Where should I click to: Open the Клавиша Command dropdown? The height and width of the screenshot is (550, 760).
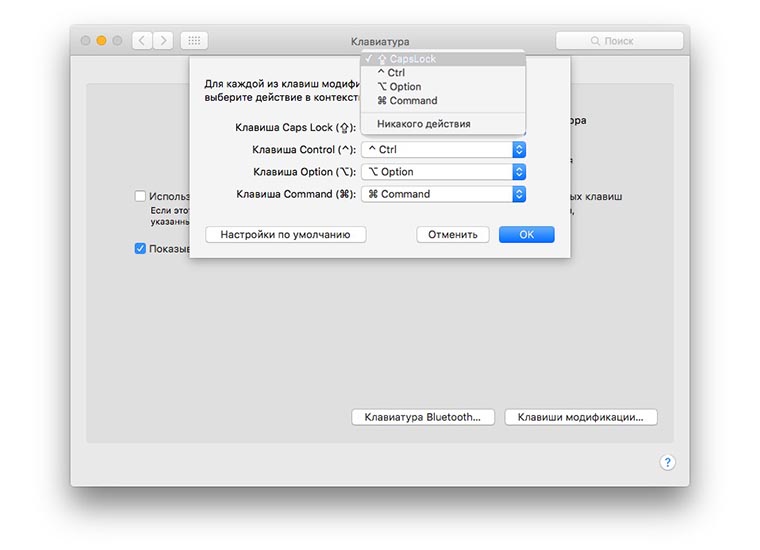coord(443,194)
